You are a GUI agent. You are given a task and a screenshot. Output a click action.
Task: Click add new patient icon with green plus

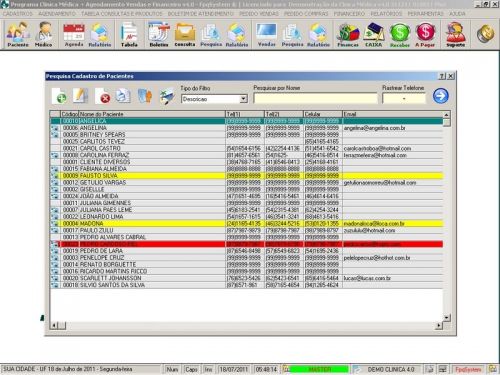click(59, 96)
